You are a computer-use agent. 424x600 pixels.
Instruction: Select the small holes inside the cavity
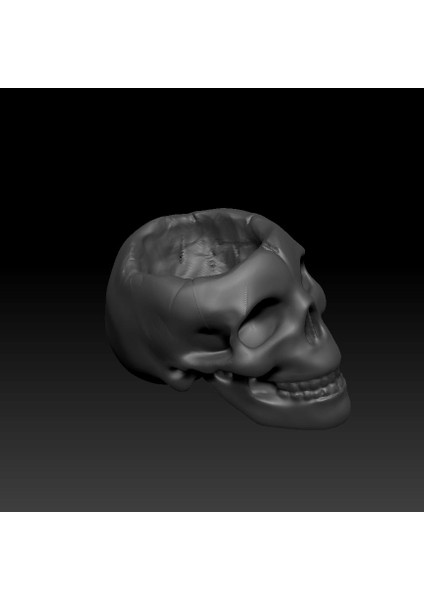pos(197,259)
